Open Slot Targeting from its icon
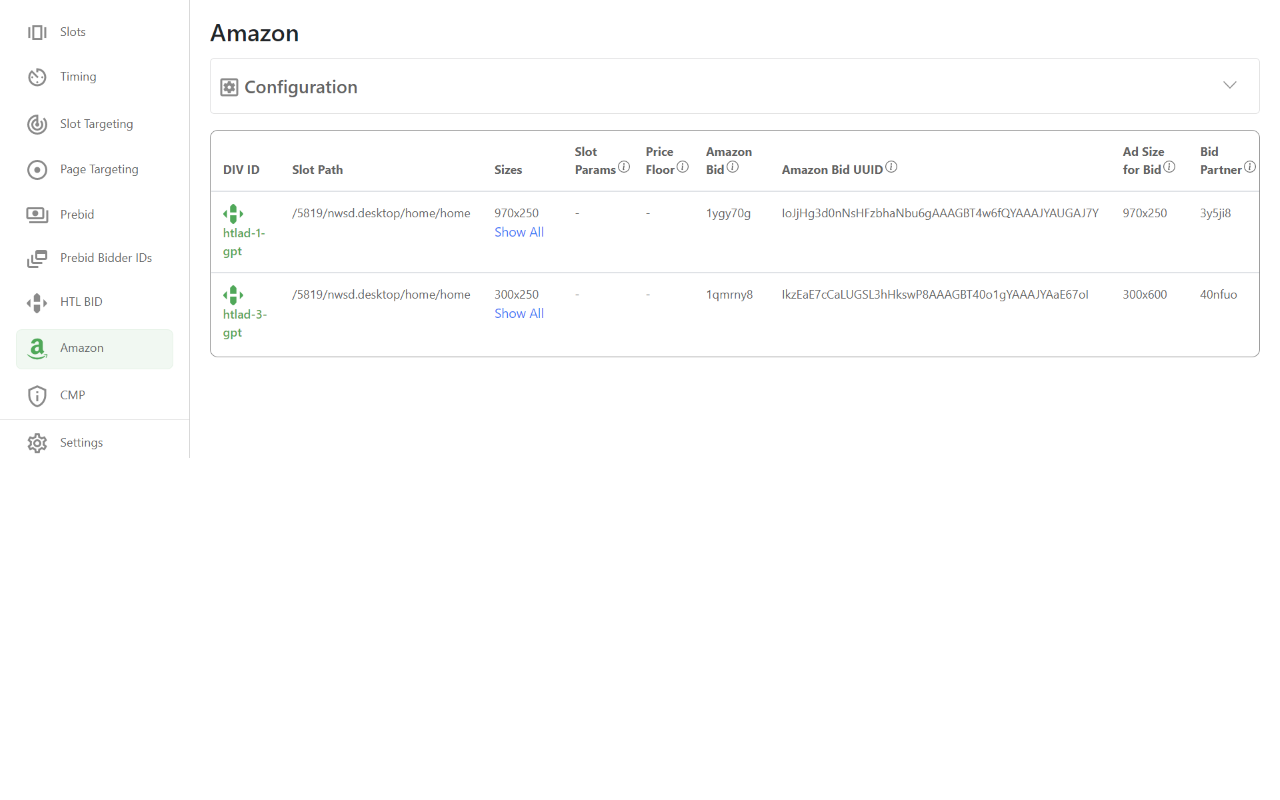The width and height of the screenshot is (1280, 800). tap(37, 124)
